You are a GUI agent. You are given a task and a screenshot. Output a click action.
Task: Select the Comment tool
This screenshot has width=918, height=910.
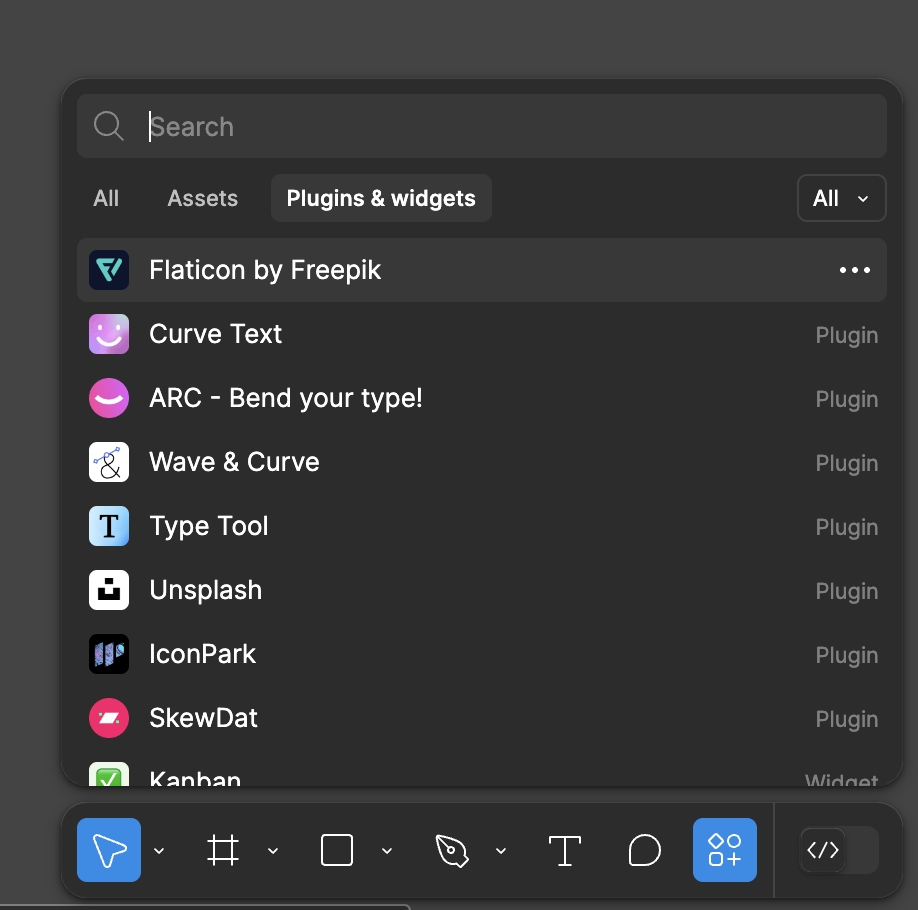click(x=645, y=850)
